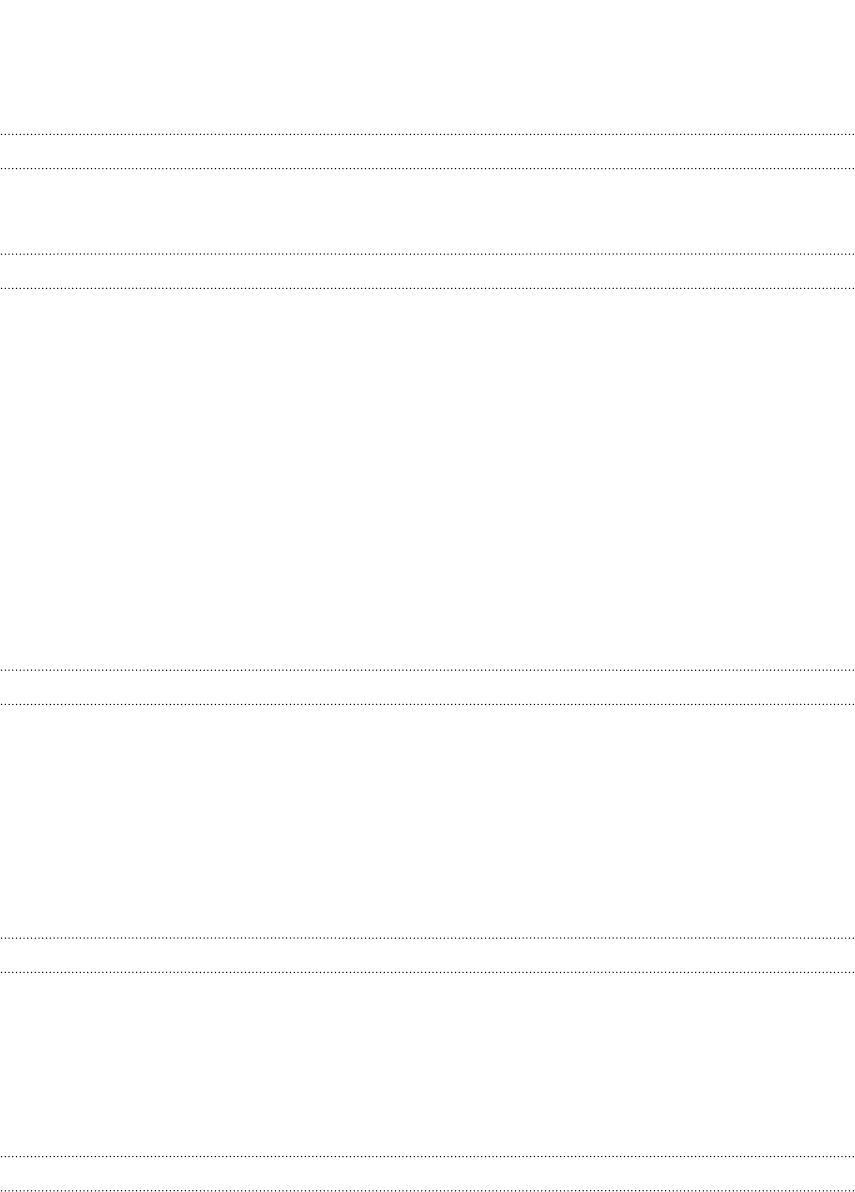Click the ninth dotted answer line
Screen dimensions: 855x1192
(427, 1156)
